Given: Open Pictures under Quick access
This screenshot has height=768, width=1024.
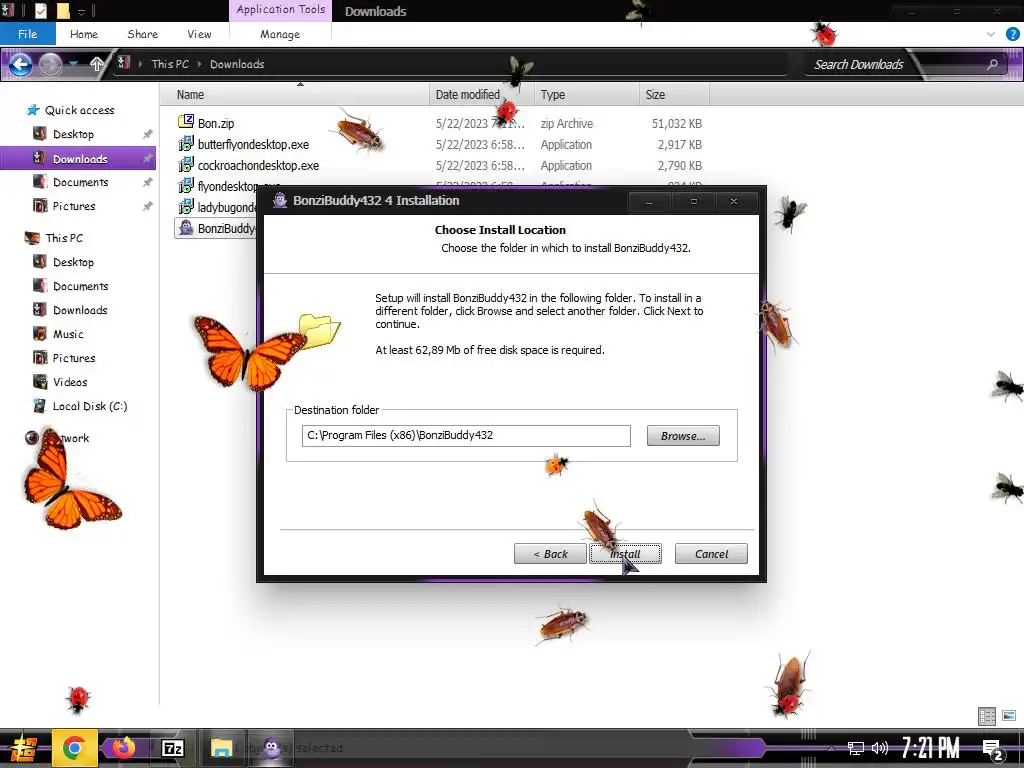Looking at the screenshot, I should [74, 206].
